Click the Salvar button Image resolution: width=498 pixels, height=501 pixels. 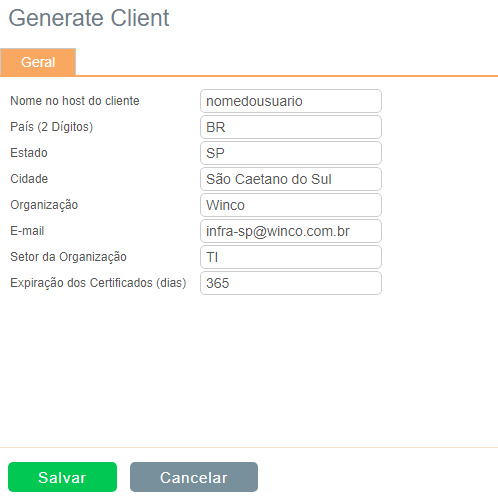(x=62, y=477)
